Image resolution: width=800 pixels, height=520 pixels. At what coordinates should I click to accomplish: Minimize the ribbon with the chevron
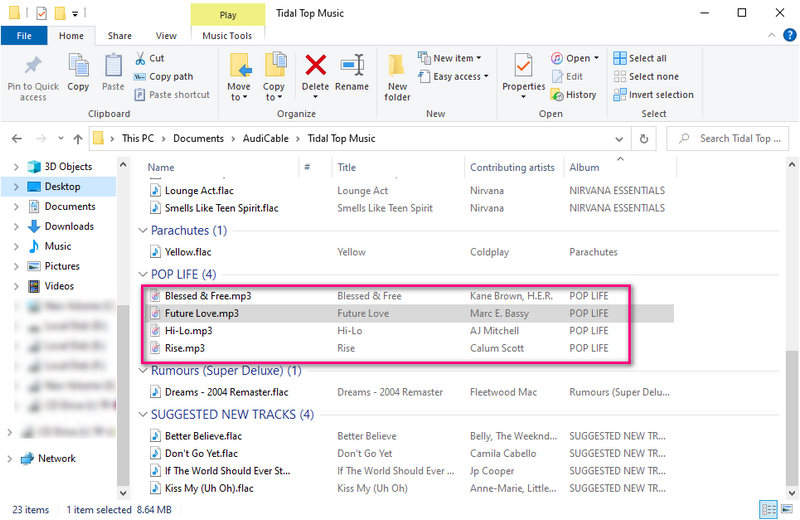click(771, 35)
